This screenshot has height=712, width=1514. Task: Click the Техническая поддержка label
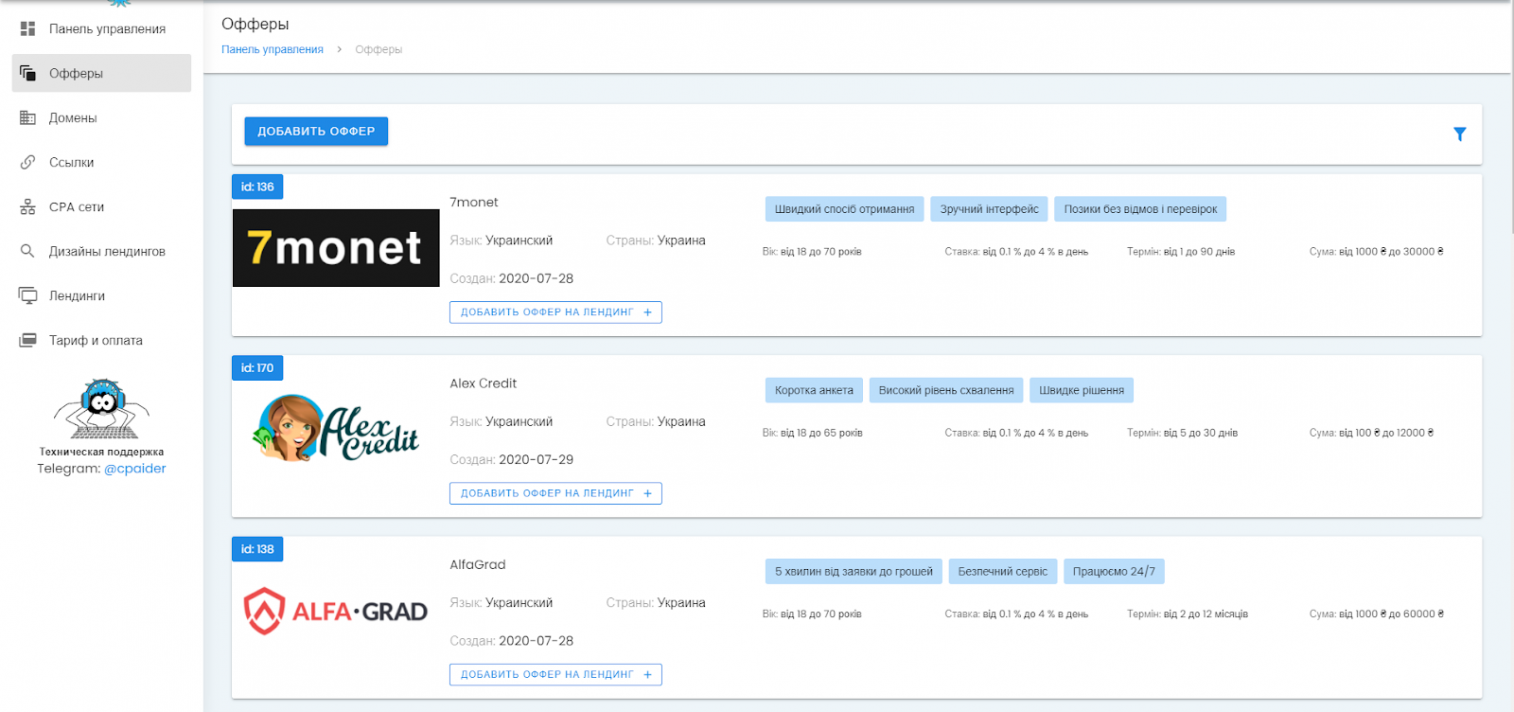(101, 452)
